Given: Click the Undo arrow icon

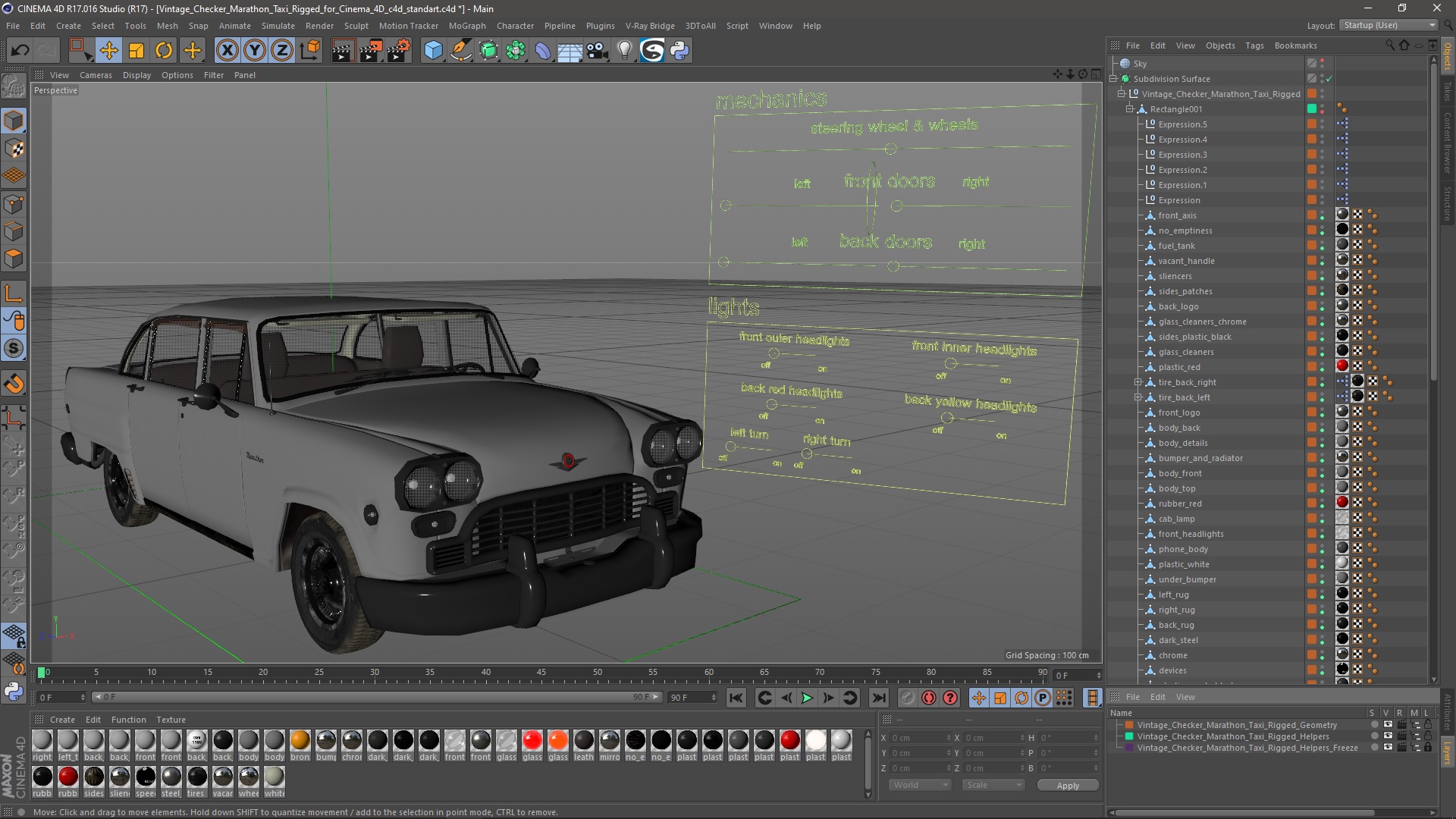Looking at the screenshot, I should coord(20,51).
